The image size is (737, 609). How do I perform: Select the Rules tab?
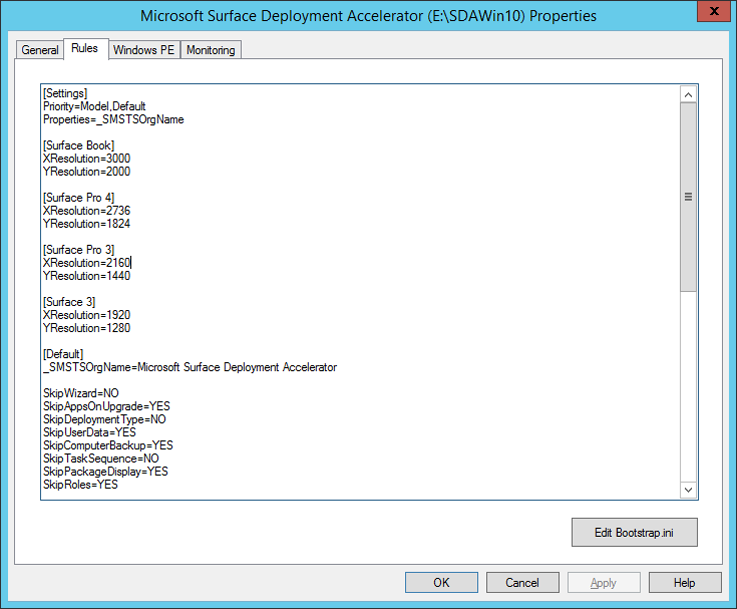point(85,48)
